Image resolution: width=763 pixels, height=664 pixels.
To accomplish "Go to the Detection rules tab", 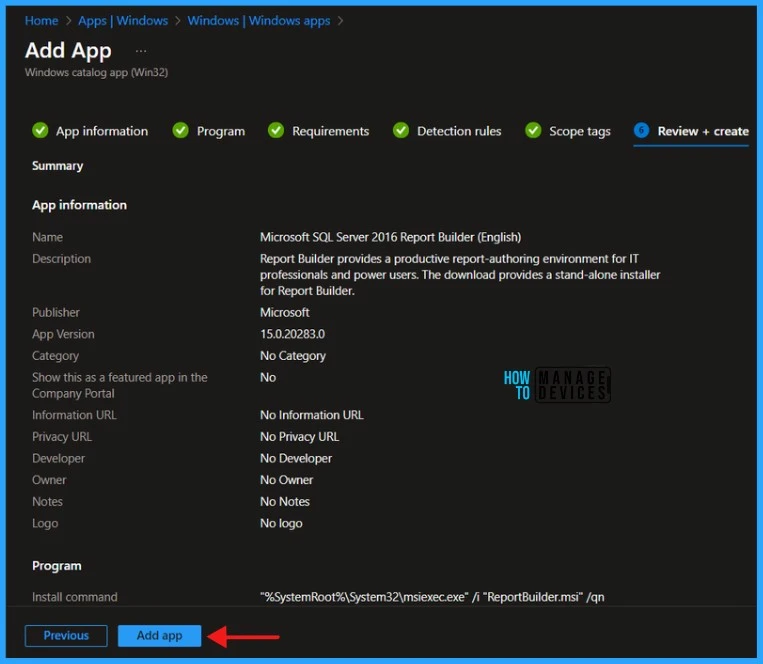I will [x=459, y=131].
